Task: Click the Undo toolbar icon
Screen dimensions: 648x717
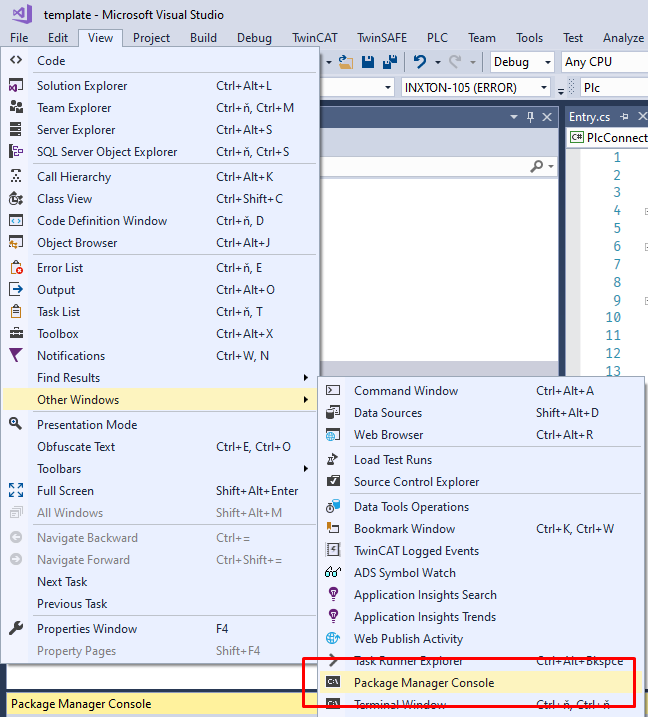Action: [420, 62]
